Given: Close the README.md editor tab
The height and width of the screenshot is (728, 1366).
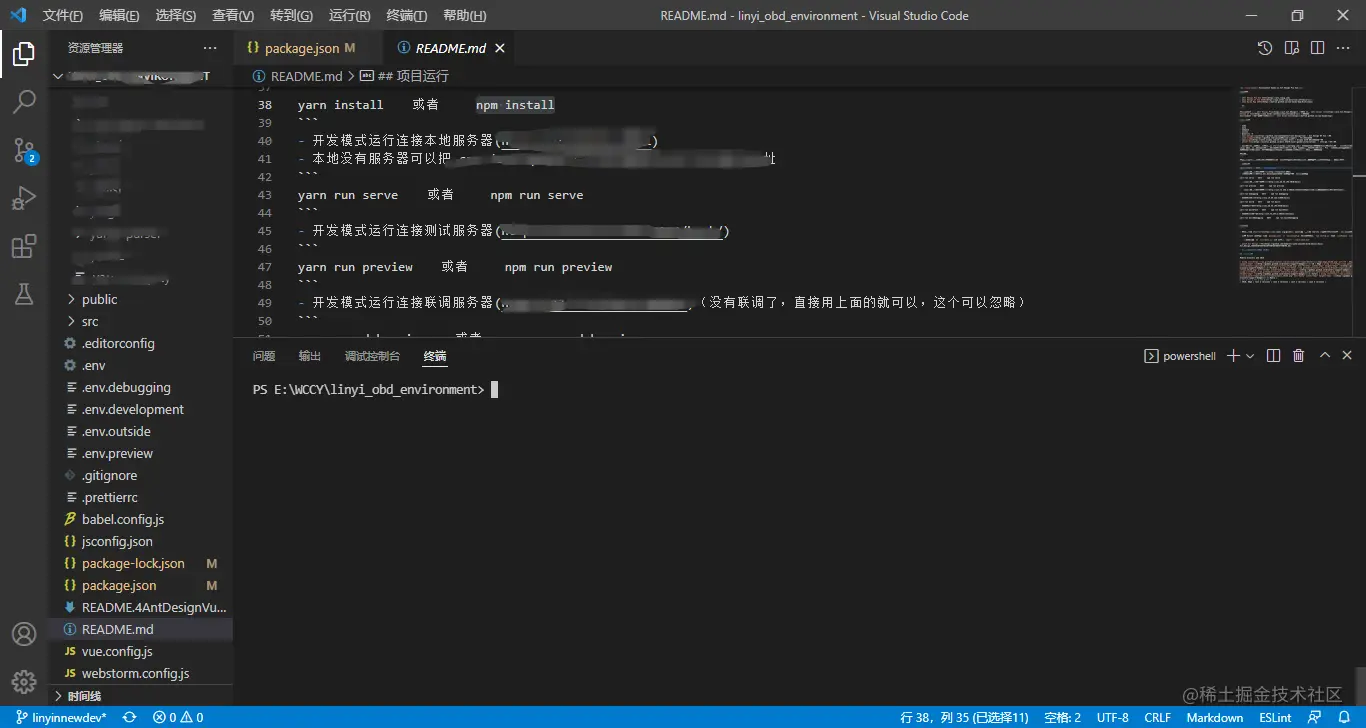Looking at the screenshot, I should click(x=500, y=48).
